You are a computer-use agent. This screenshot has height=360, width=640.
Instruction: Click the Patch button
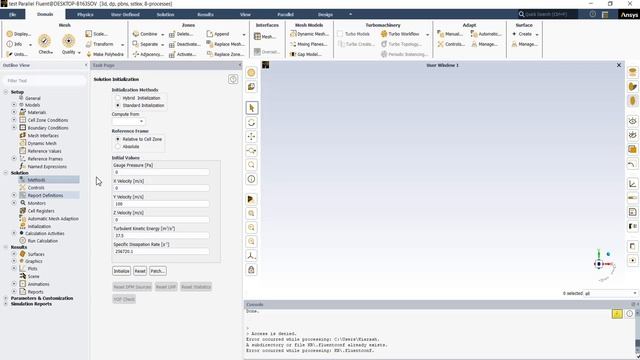[158, 271]
